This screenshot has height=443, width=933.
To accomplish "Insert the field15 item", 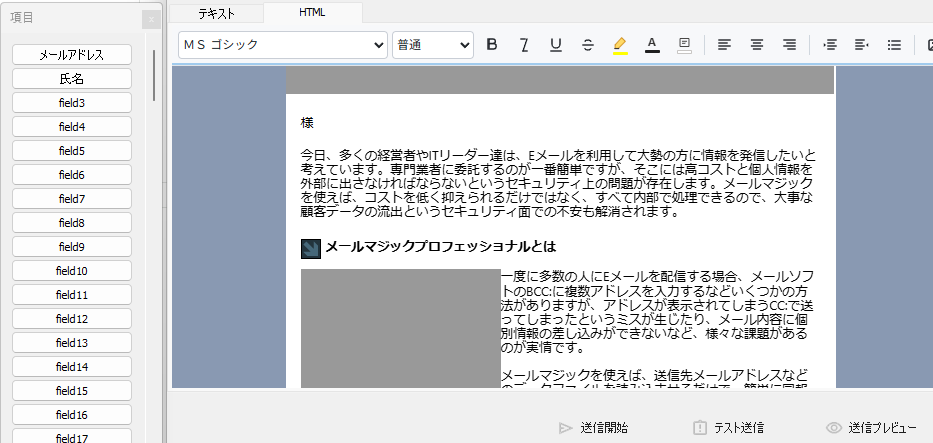I will tap(71, 391).
